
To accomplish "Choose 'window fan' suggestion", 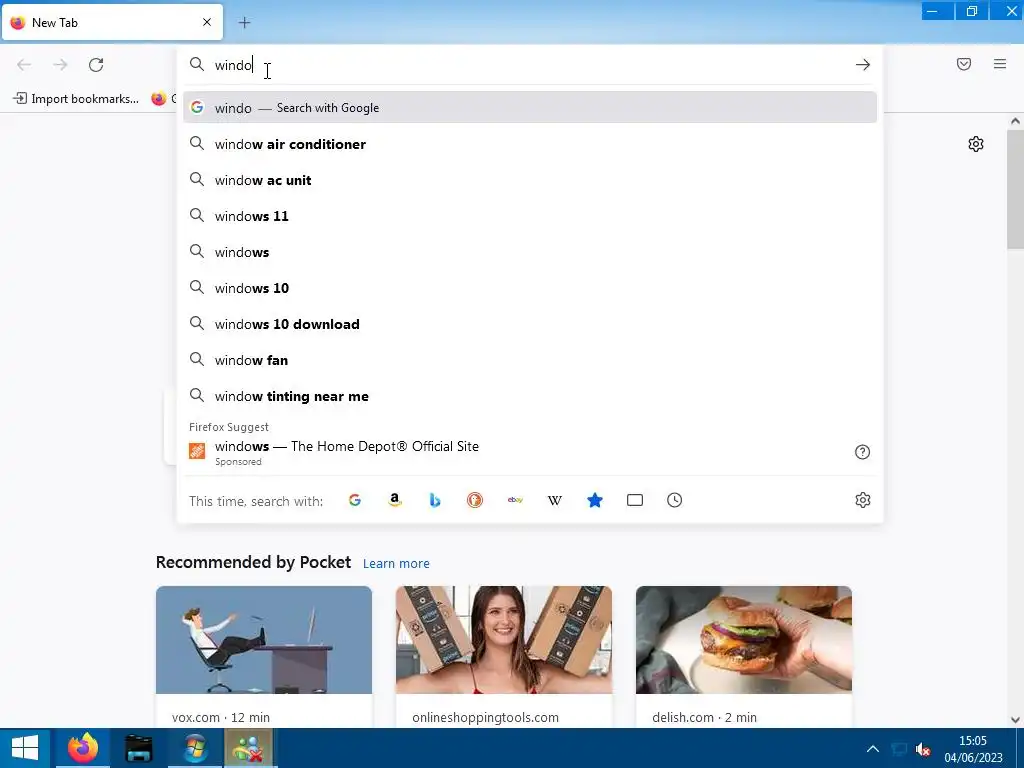I will pyautogui.click(x=530, y=360).
